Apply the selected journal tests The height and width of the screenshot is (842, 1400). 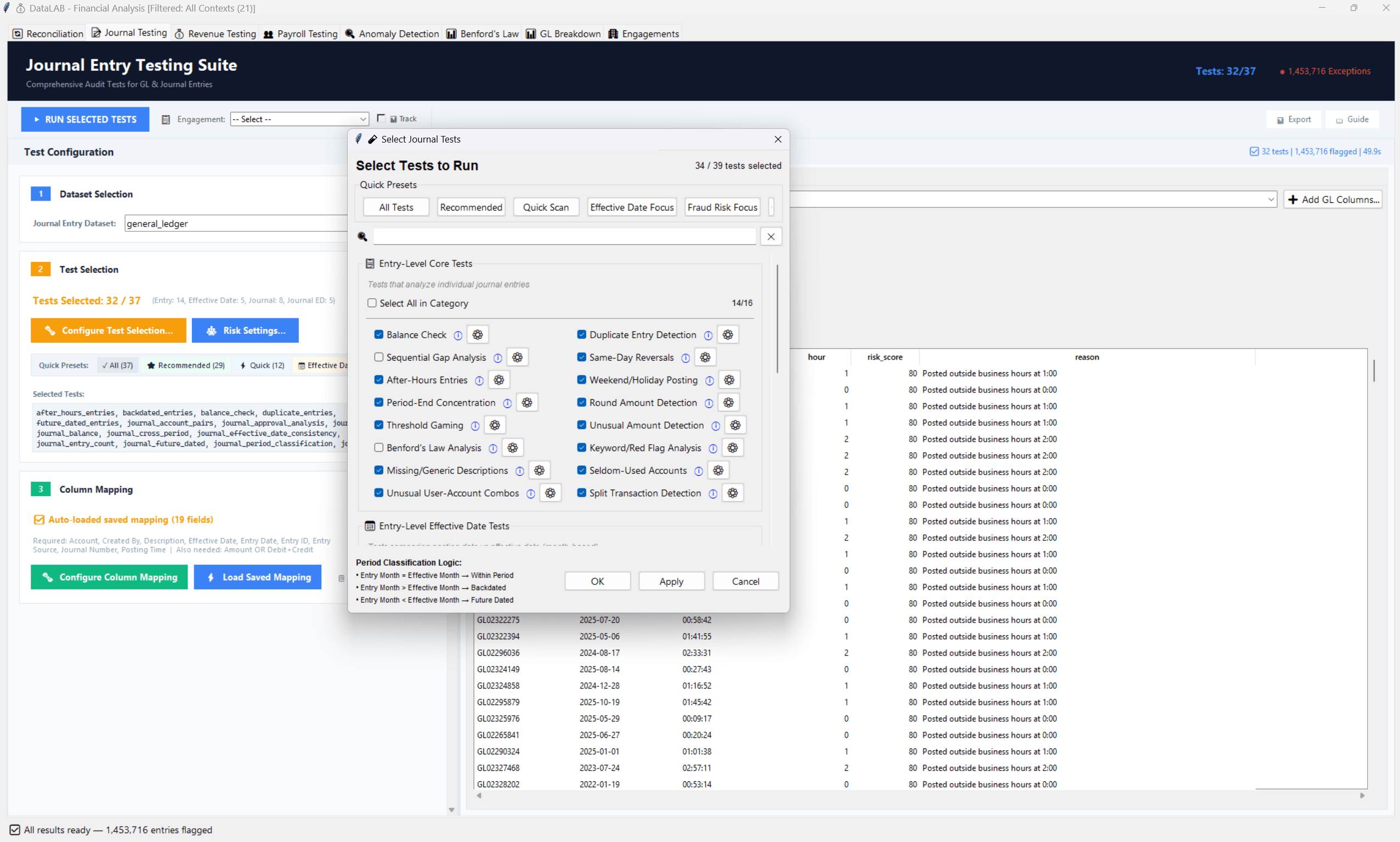tap(671, 581)
